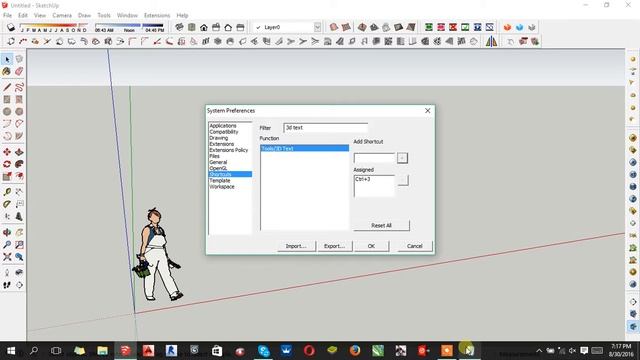The image size is (640, 360).
Task: Click the Zoom Extents tool
Action: tap(7, 257)
